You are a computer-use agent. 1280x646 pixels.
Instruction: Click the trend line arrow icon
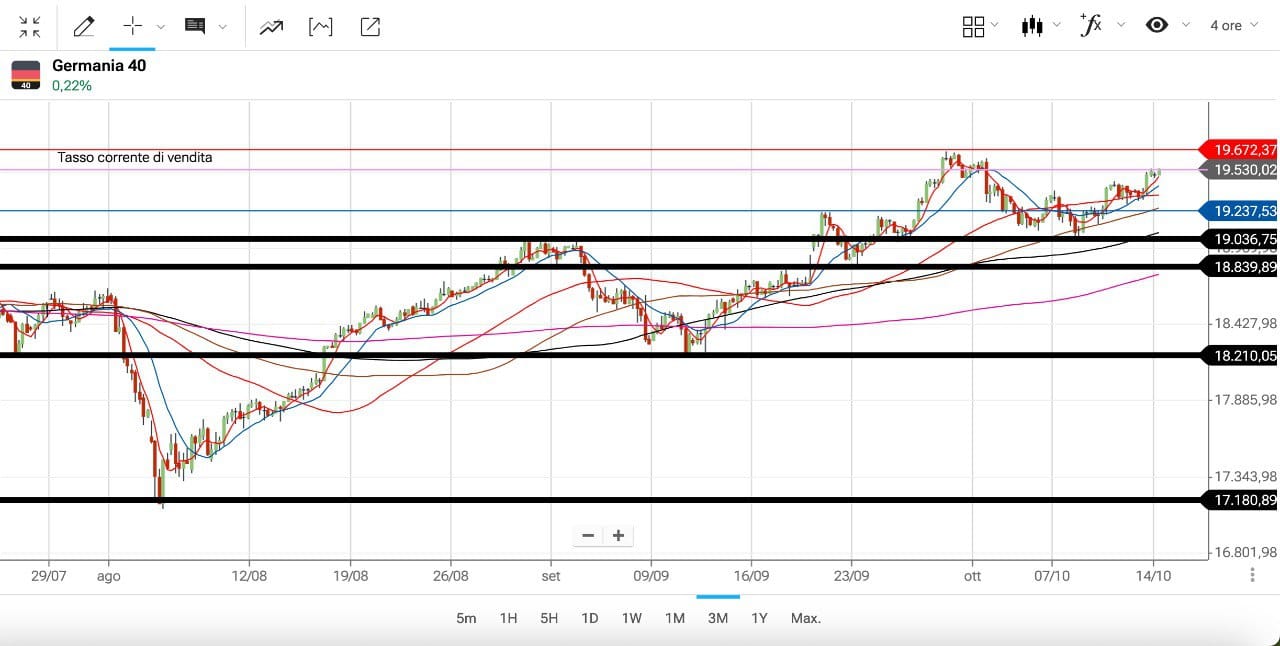click(x=271, y=27)
